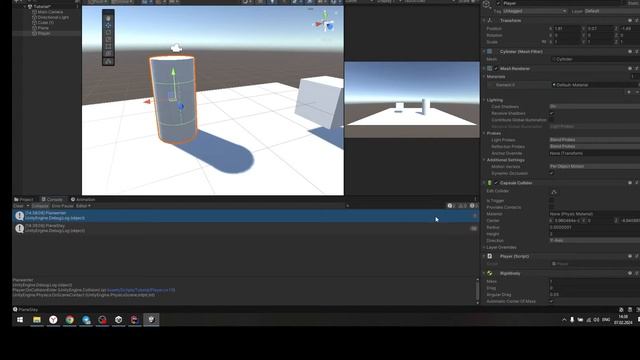Select the Transform tool in scene toolbar

[x=108, y=53]
